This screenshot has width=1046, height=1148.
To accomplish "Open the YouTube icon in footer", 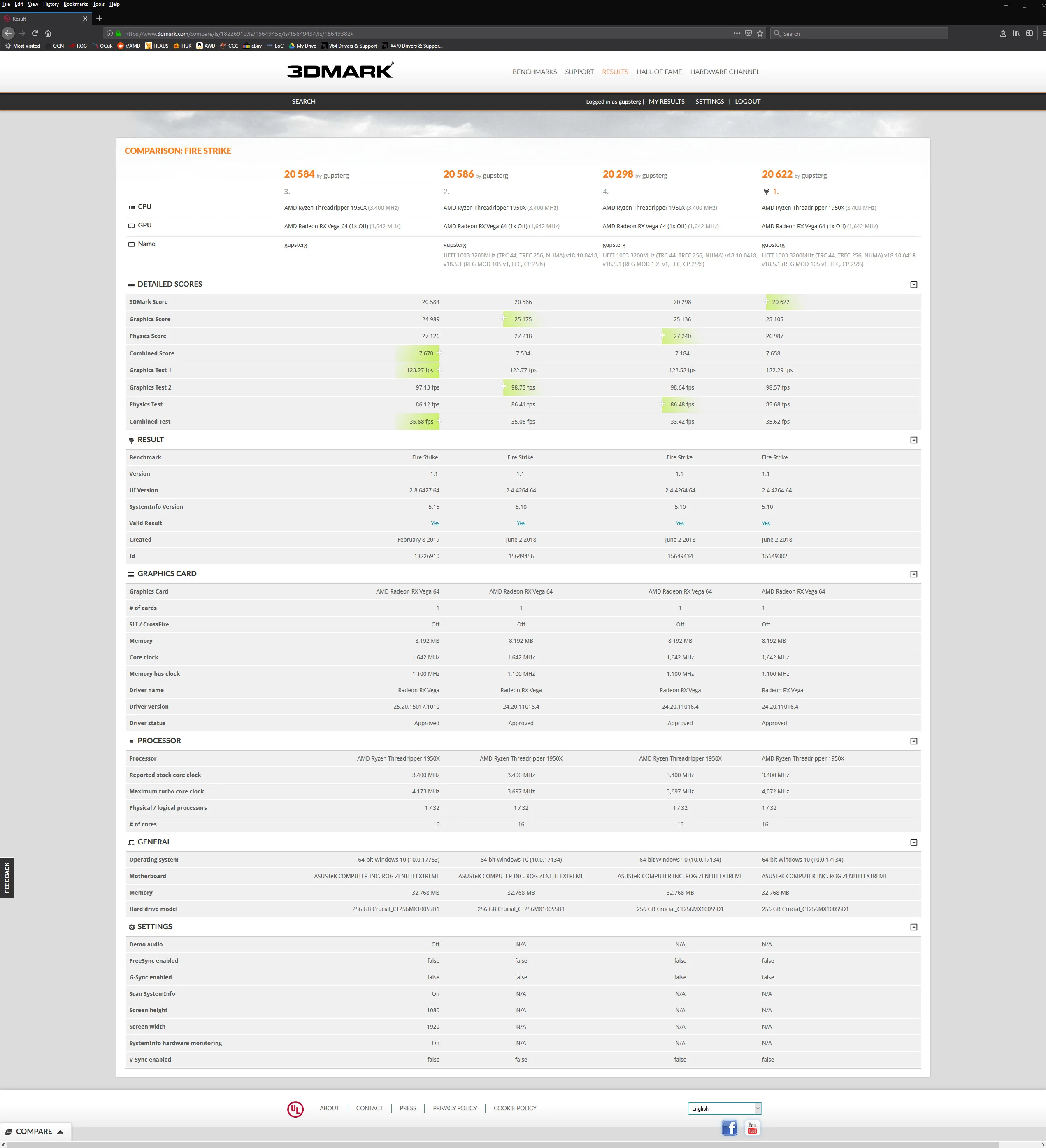I will click(x=752, y=1127).
